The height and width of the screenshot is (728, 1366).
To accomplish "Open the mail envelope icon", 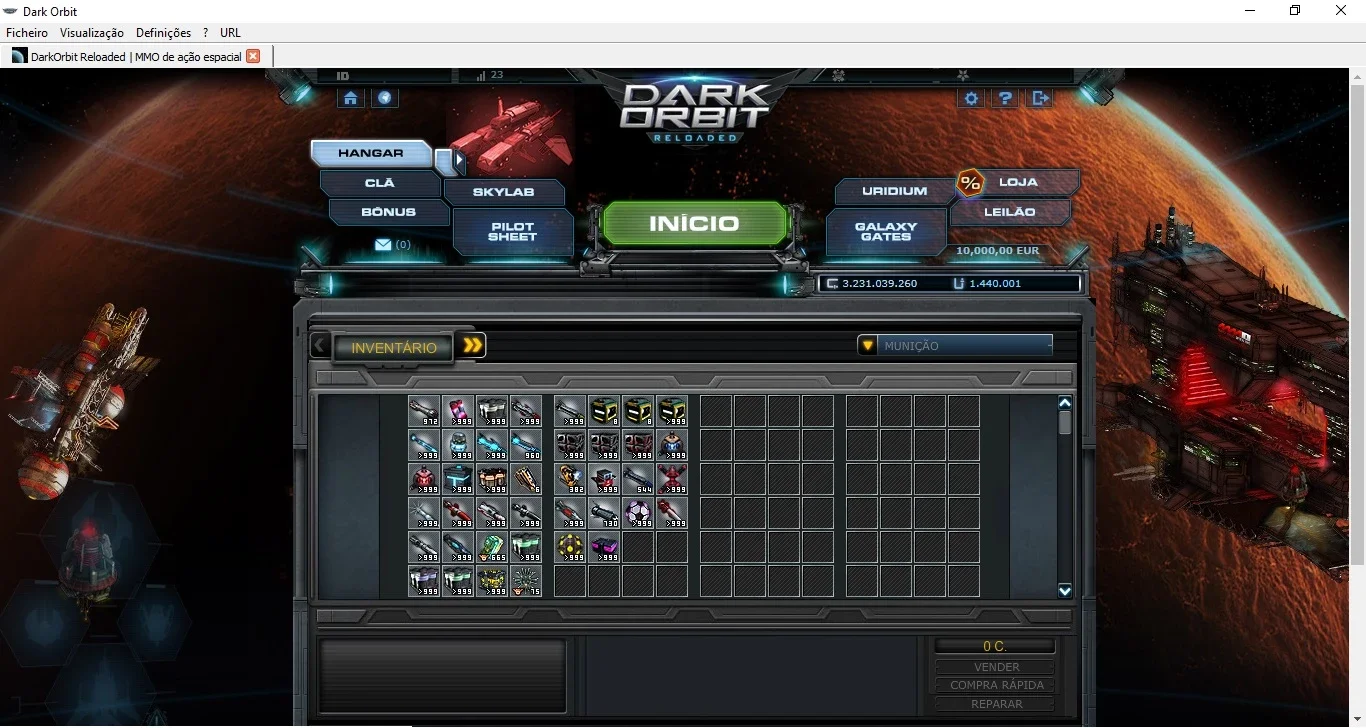I will [383, 244].
